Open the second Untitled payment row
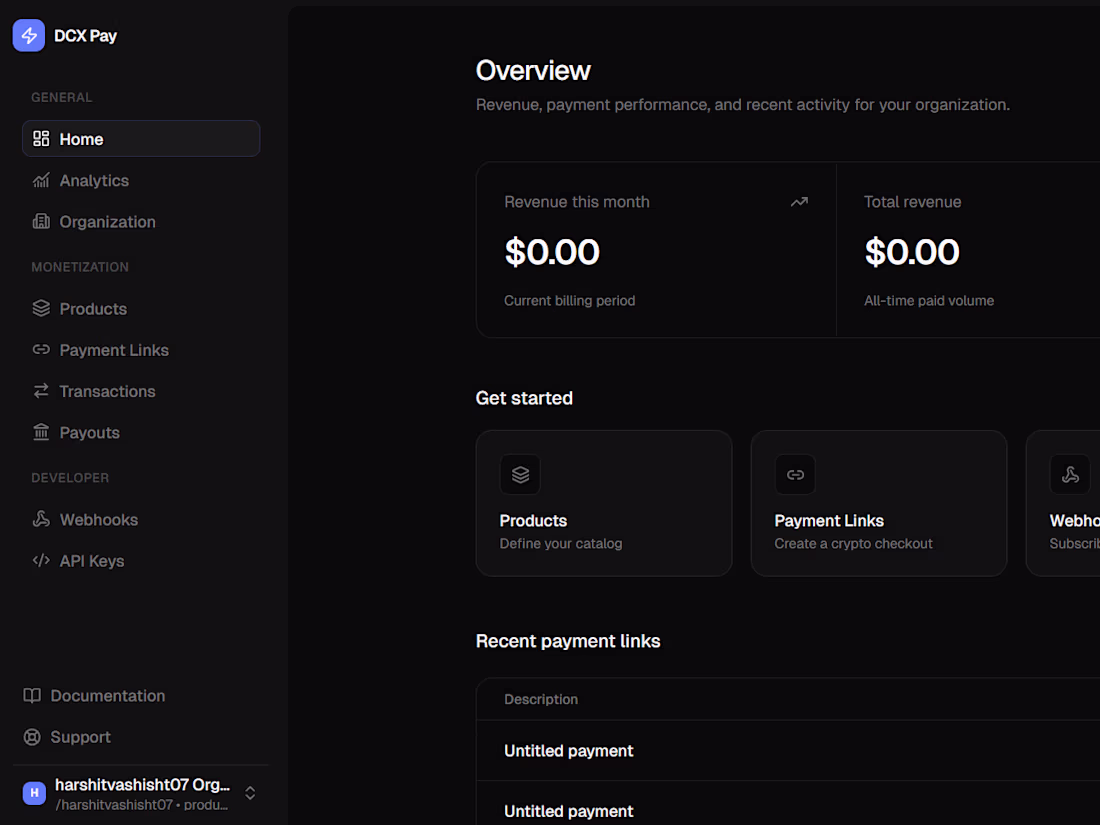Screen dimensions: 1100x825 788,805
